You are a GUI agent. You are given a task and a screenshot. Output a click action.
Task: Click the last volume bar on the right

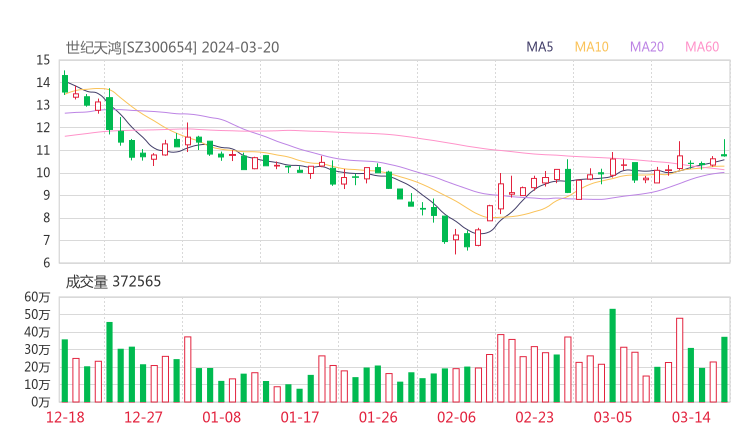click(724, 369)
